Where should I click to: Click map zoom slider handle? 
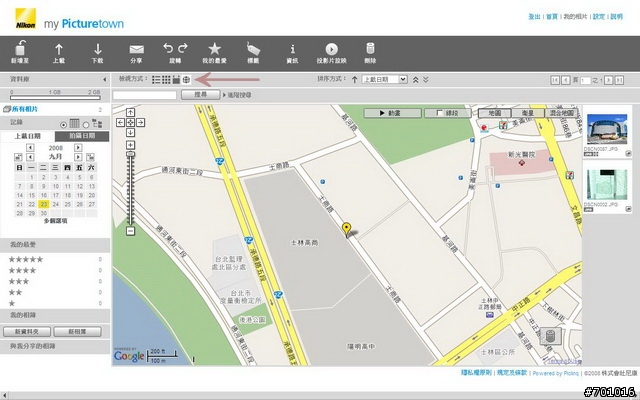point(130,154)
